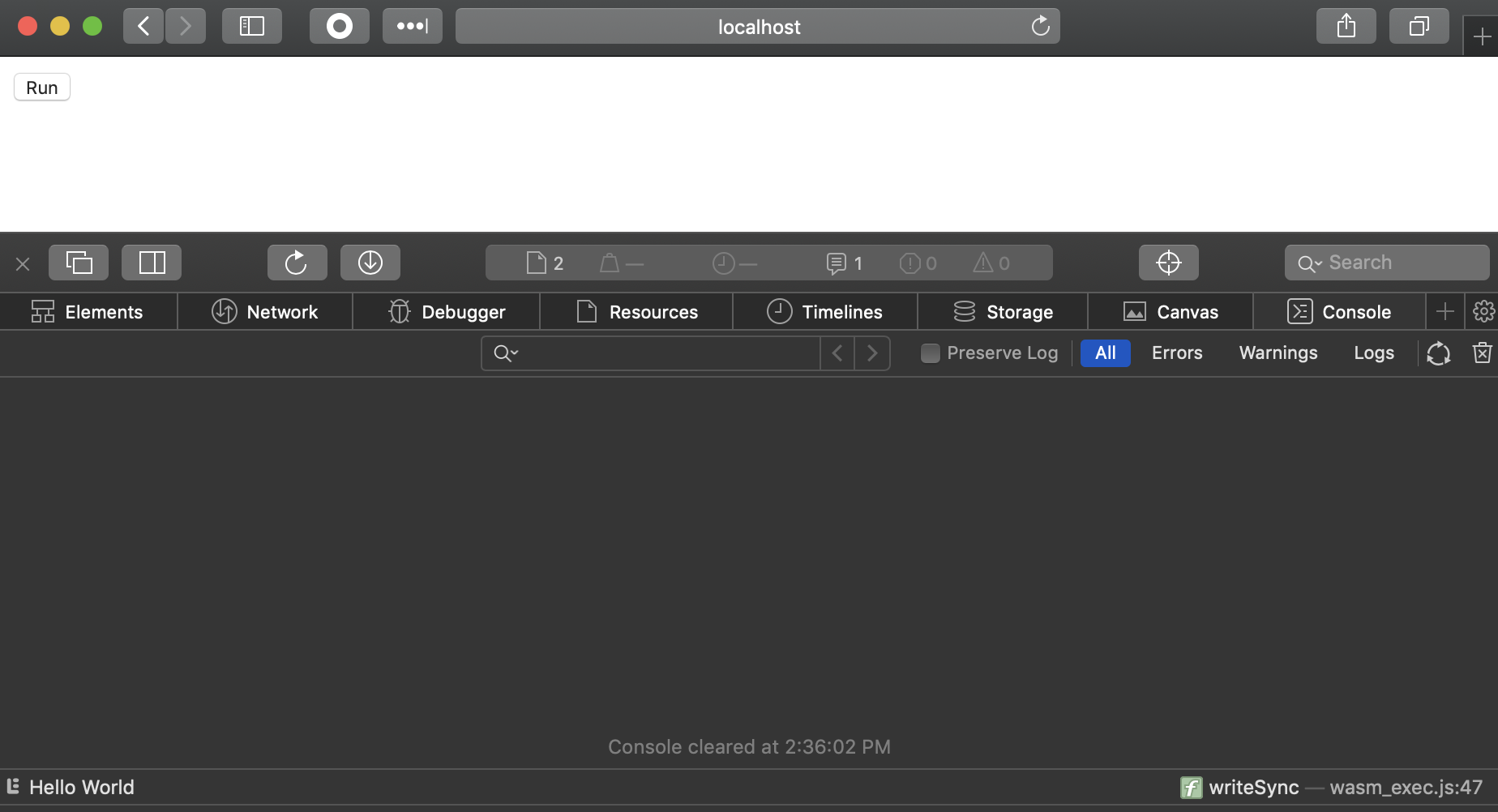Clear console log with trash icon
Viewport: 1498px width, 812px height.
pos(1482,353)
